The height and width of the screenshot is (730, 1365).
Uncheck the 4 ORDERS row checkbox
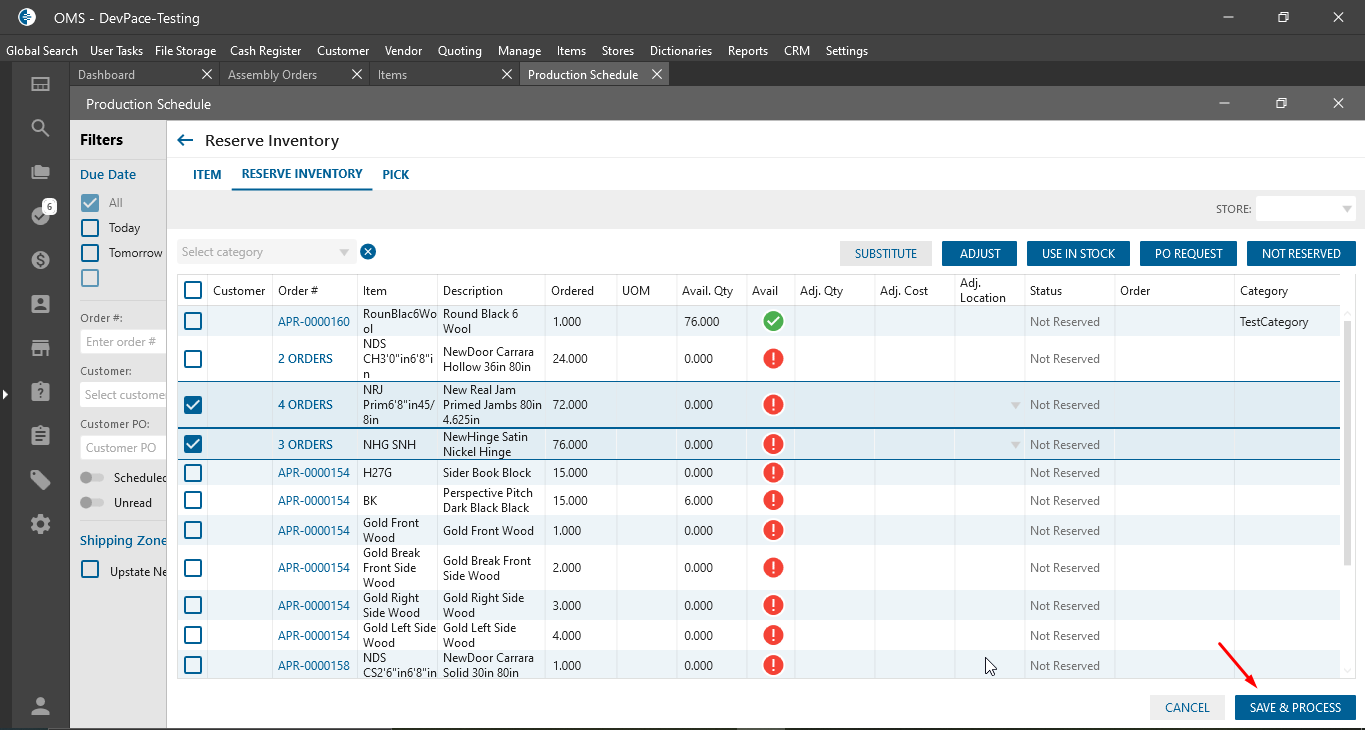(x=193, y=405)
